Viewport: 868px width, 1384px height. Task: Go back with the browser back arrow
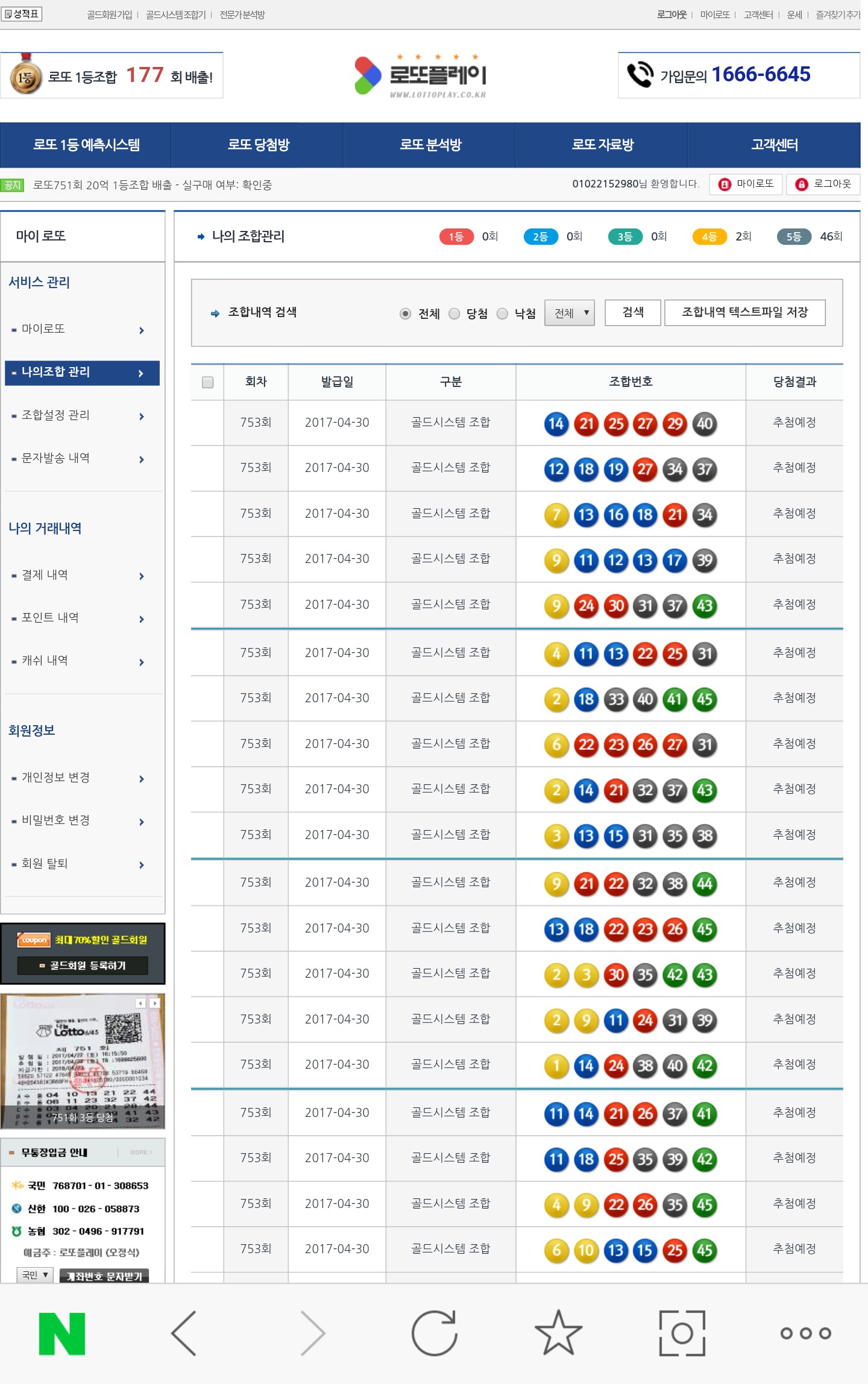click(184, 1333)
